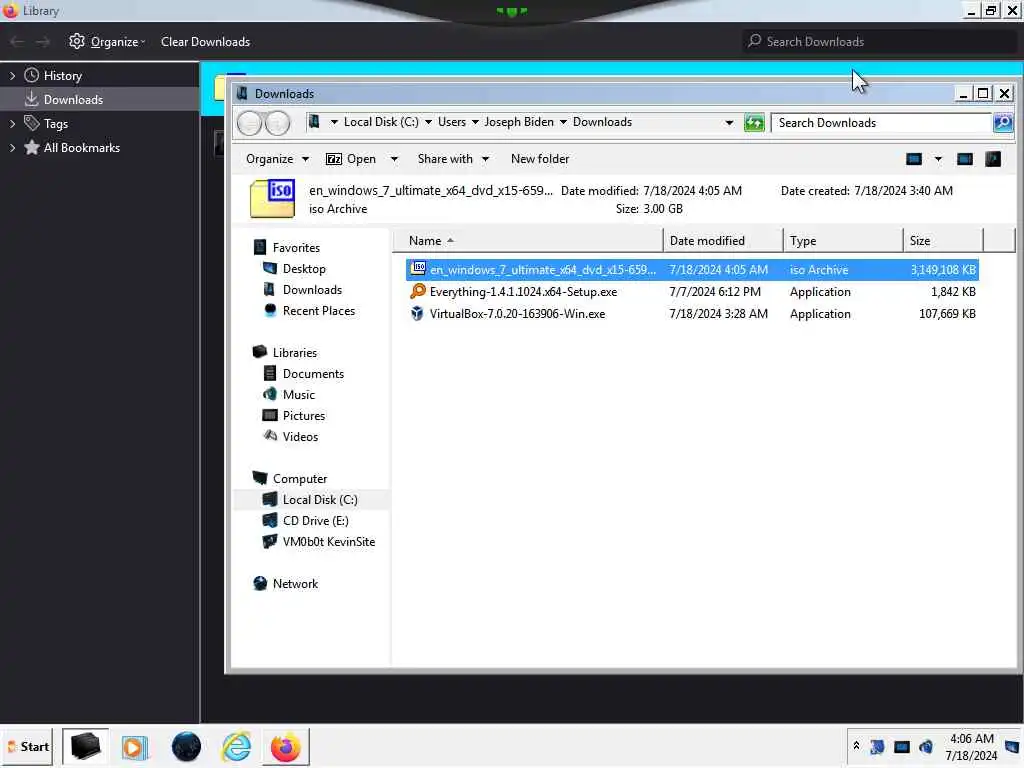Open Recent Places under Favorites

pos(319,311)
